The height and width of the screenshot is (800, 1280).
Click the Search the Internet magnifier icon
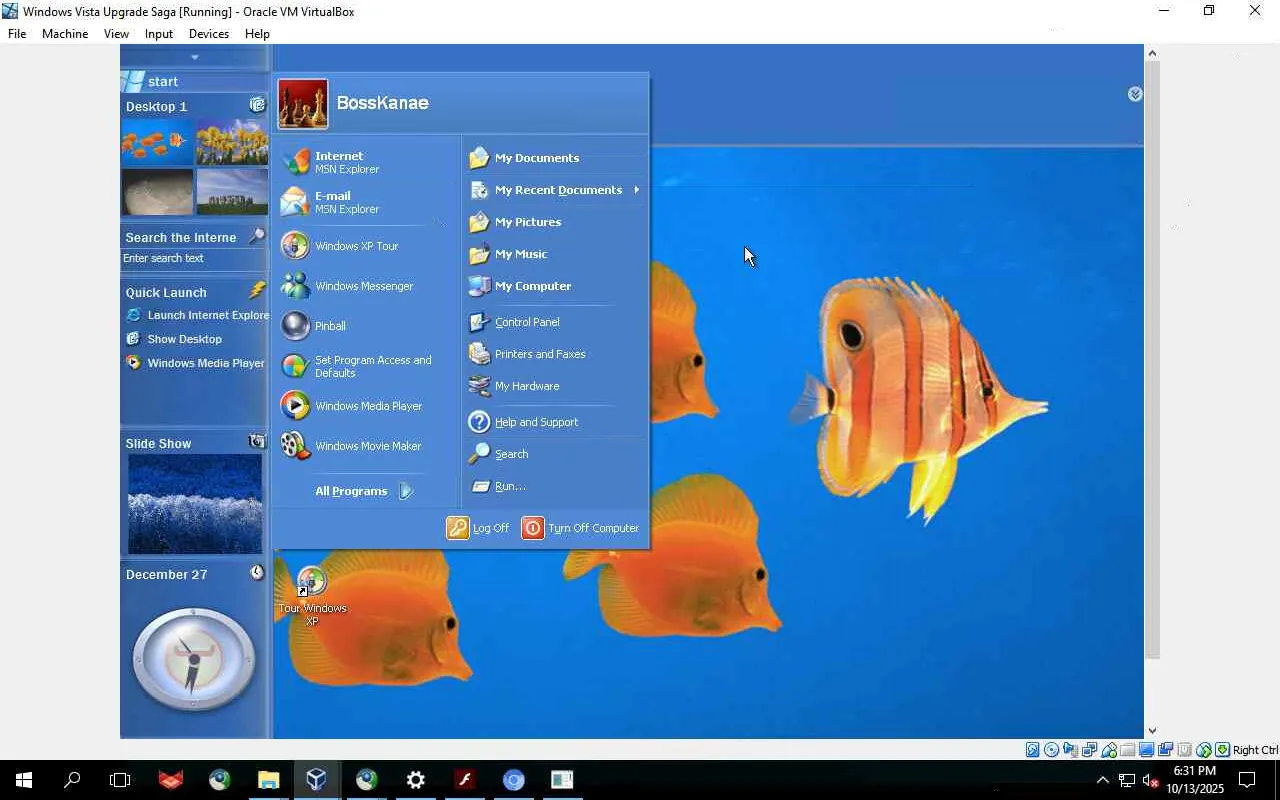pyautogui.click(x=257, y=236)
